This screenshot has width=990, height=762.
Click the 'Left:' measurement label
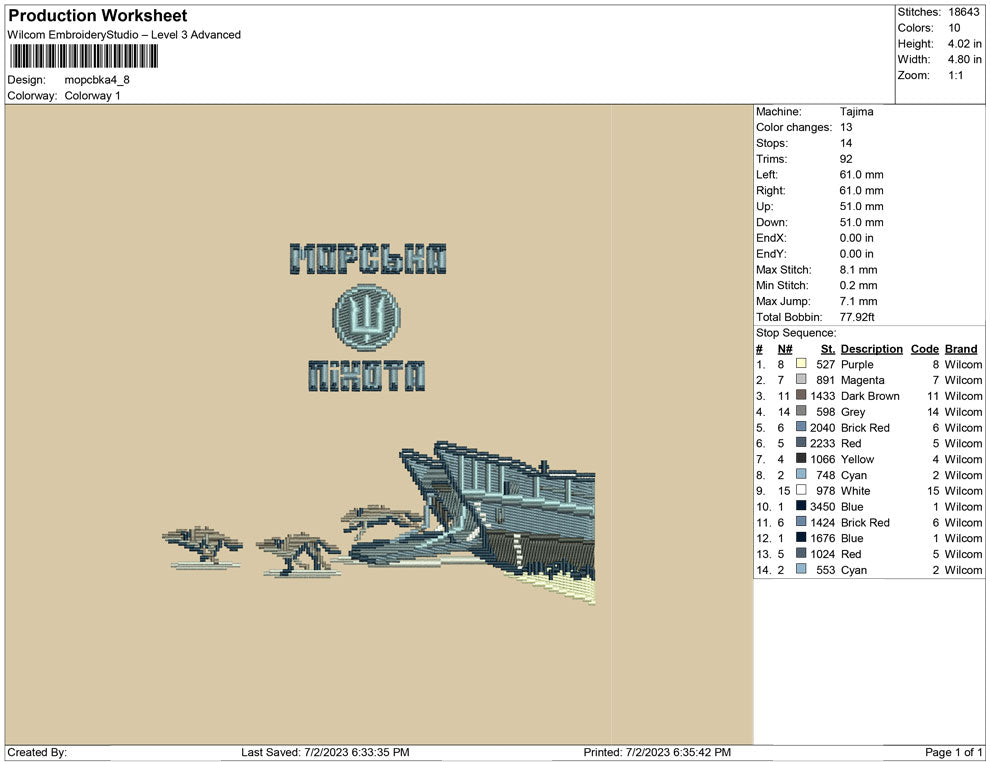click(x=766, y=174)
